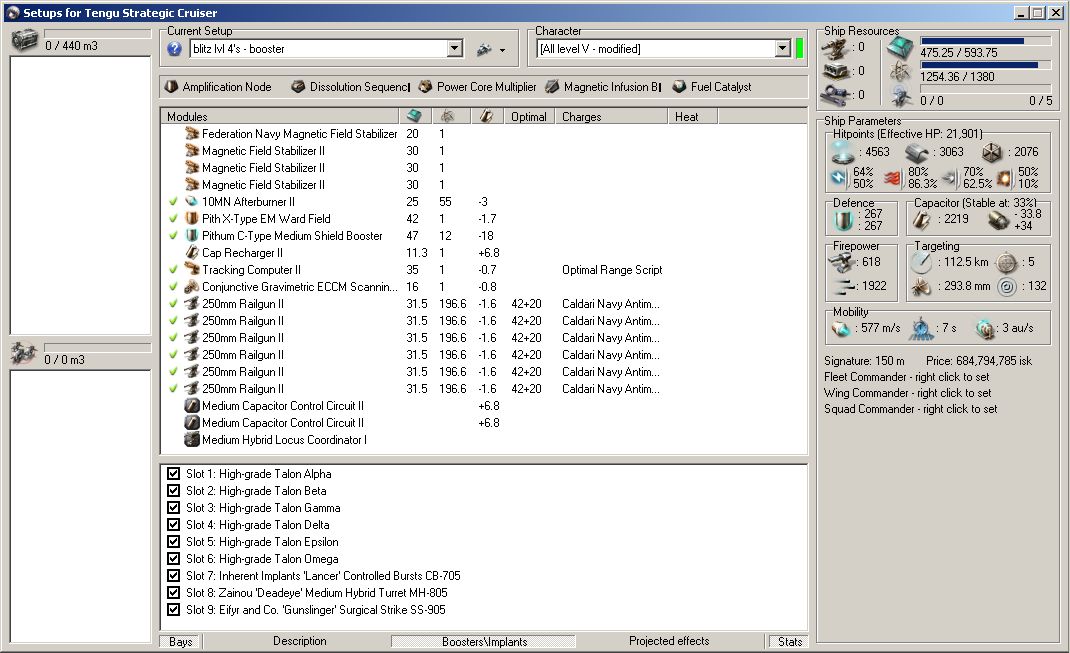
Task: Select Federation Navy Magnetic Field Stabilizer row
Action: [484, 134]
